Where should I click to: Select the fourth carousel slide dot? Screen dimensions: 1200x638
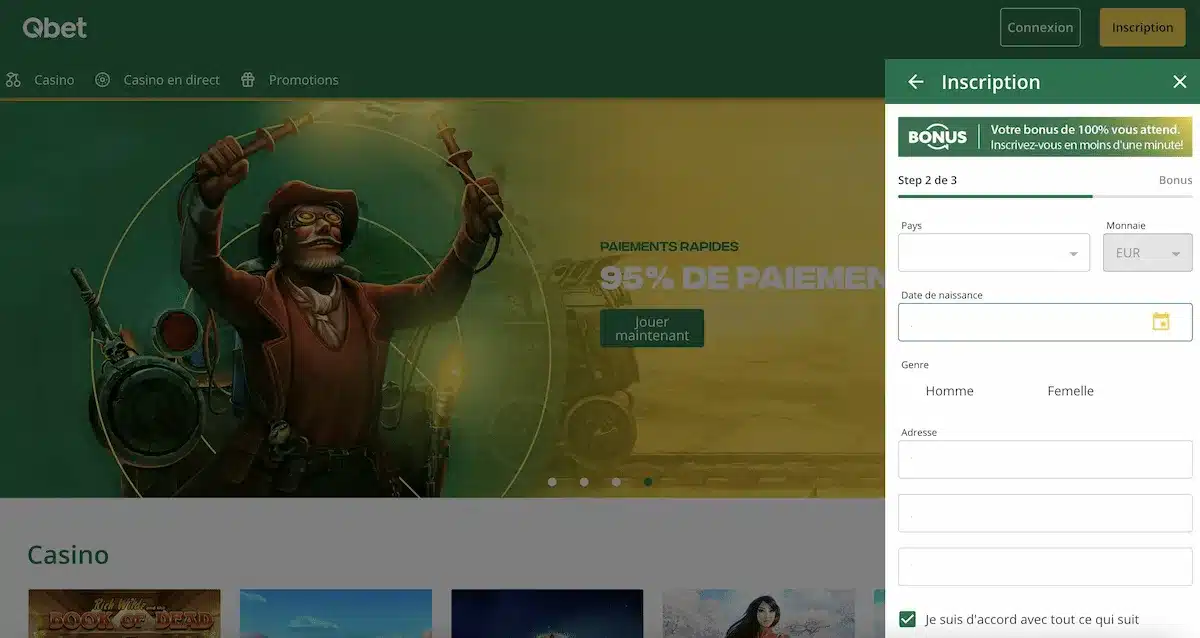tap(648, 482)
